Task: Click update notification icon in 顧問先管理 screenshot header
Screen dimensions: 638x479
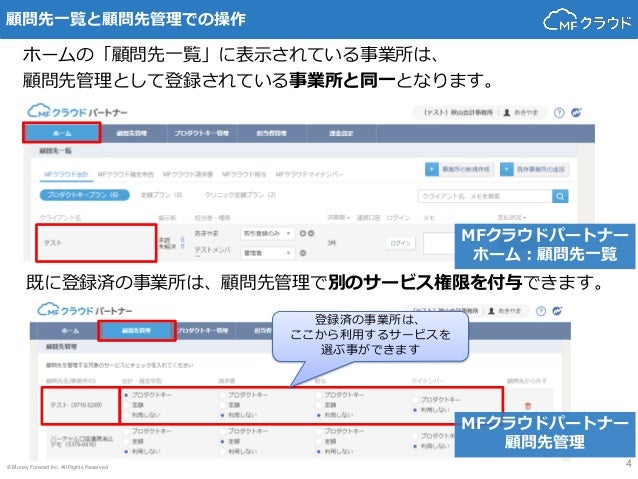Action: [557, 311]
